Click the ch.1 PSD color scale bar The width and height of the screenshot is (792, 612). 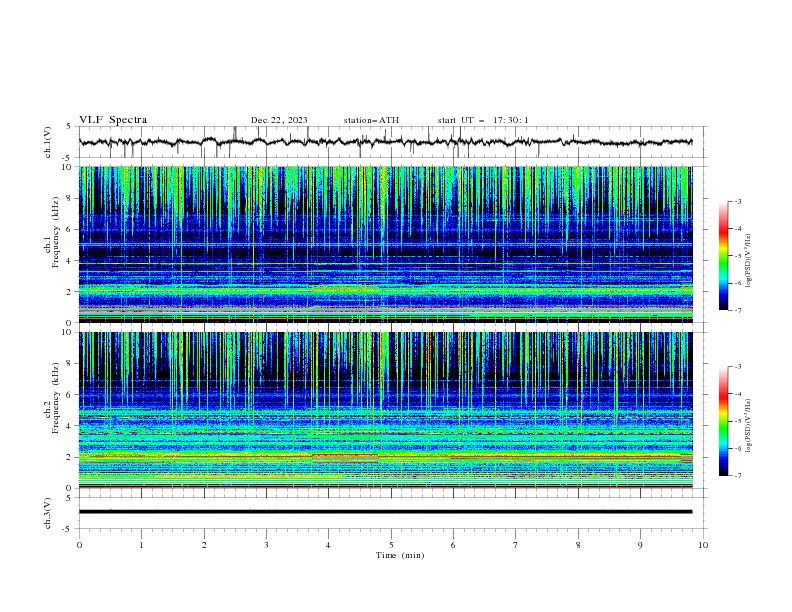724,256
